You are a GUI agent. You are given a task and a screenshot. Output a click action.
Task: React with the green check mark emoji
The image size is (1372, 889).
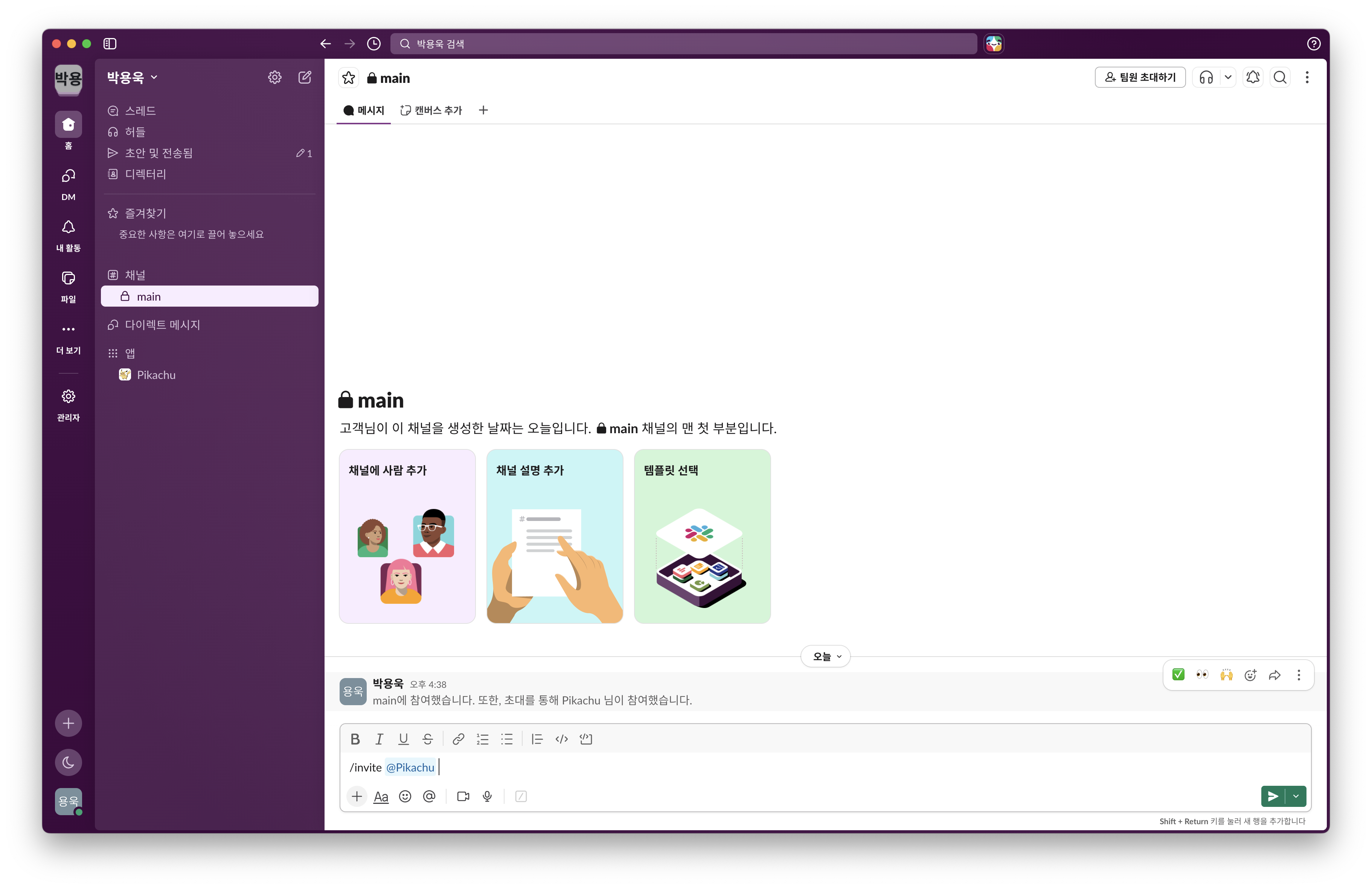1178,675
